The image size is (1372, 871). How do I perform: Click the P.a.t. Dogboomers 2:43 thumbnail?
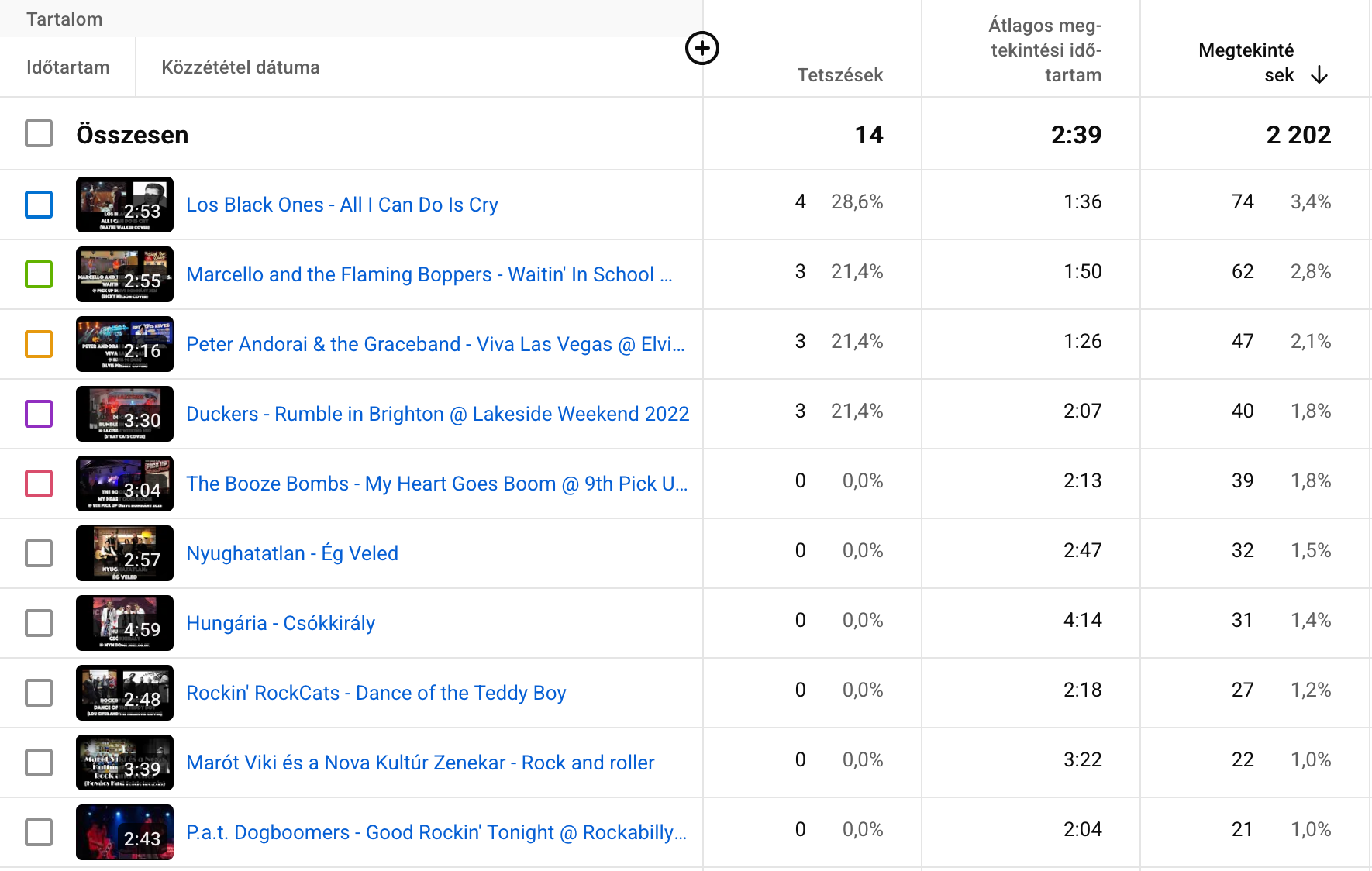[125, 832]
